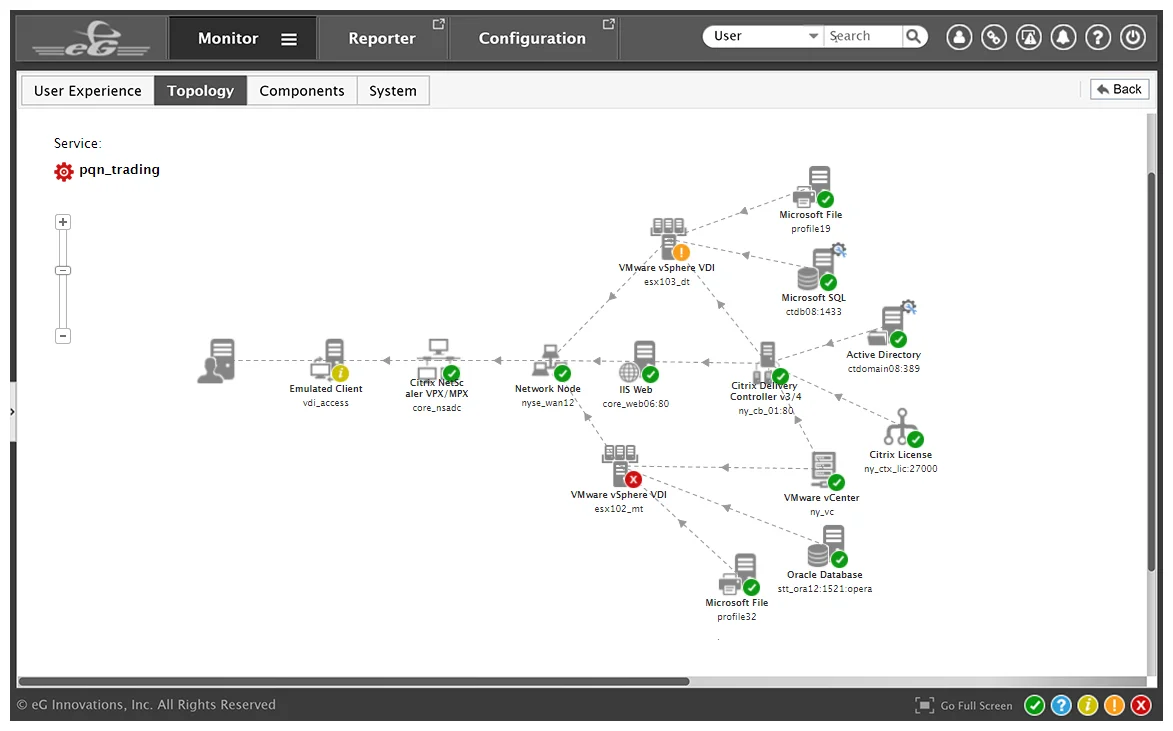Open the user profile icon in header
1173x731 pixels.
pos(959,37)
